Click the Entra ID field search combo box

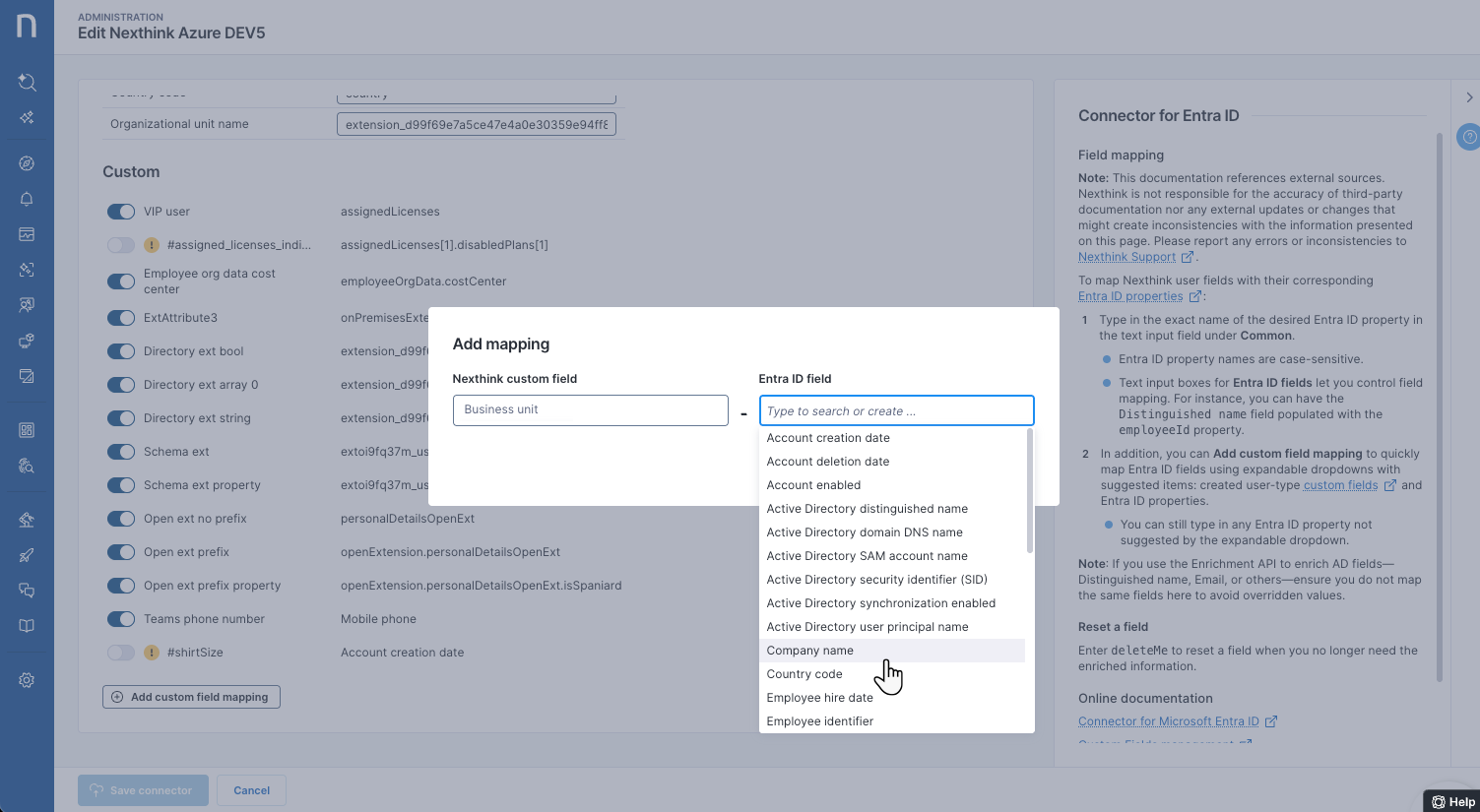(896, 411)
